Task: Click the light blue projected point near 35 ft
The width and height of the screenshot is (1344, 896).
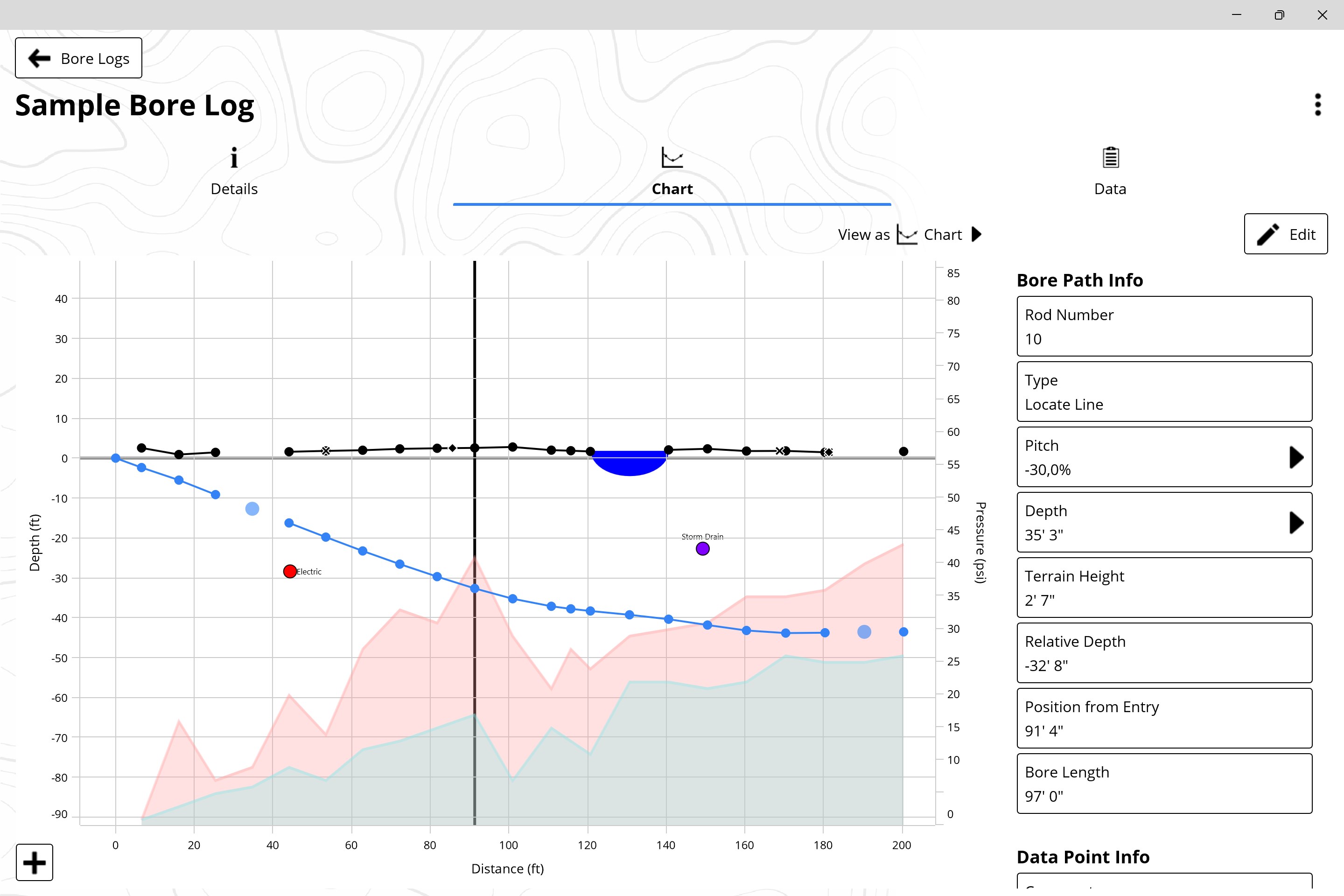Action: (252, 509)
